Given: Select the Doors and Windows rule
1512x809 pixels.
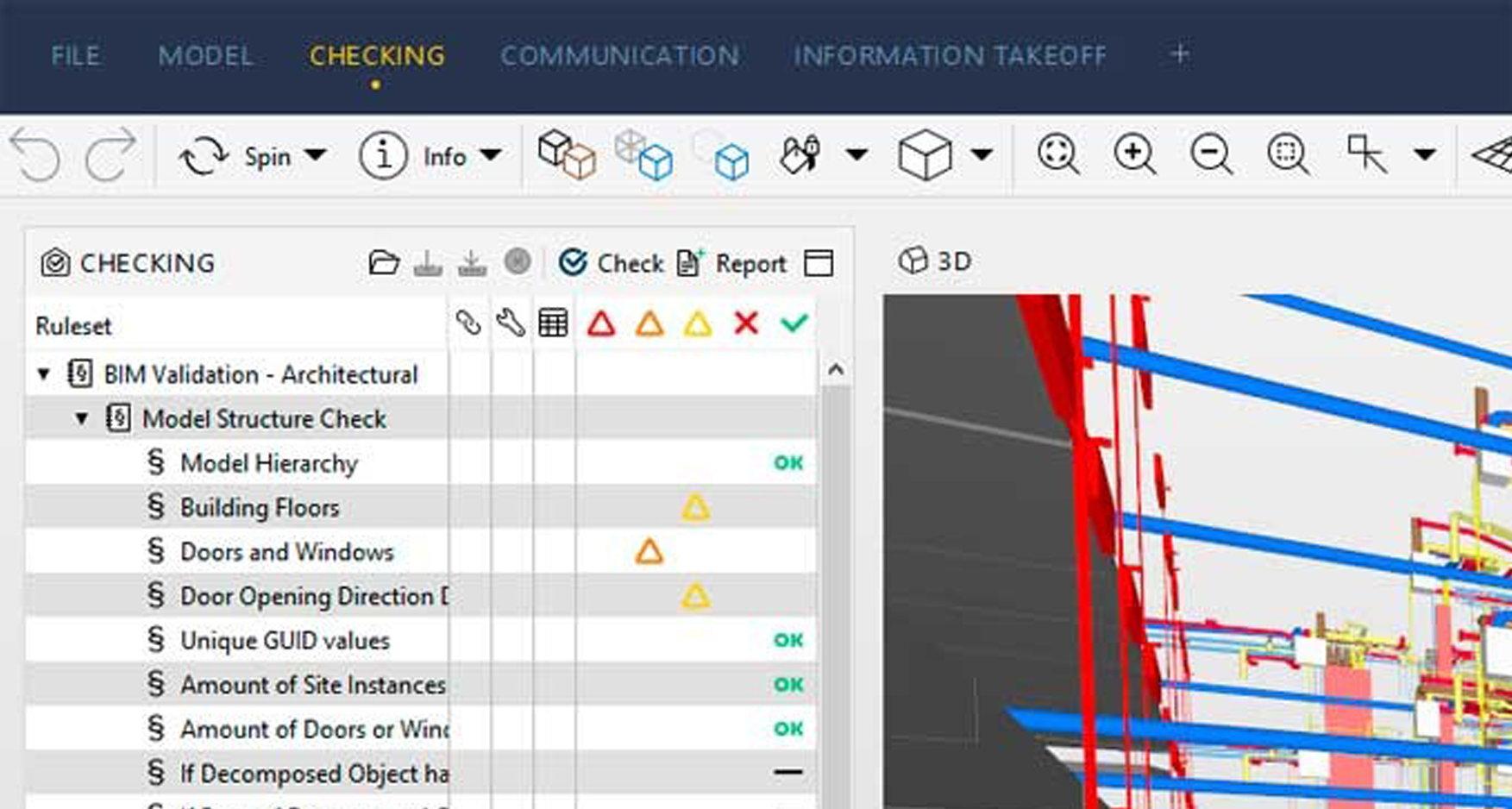Looking at the screenshot, I should click(x=286, y=552).
